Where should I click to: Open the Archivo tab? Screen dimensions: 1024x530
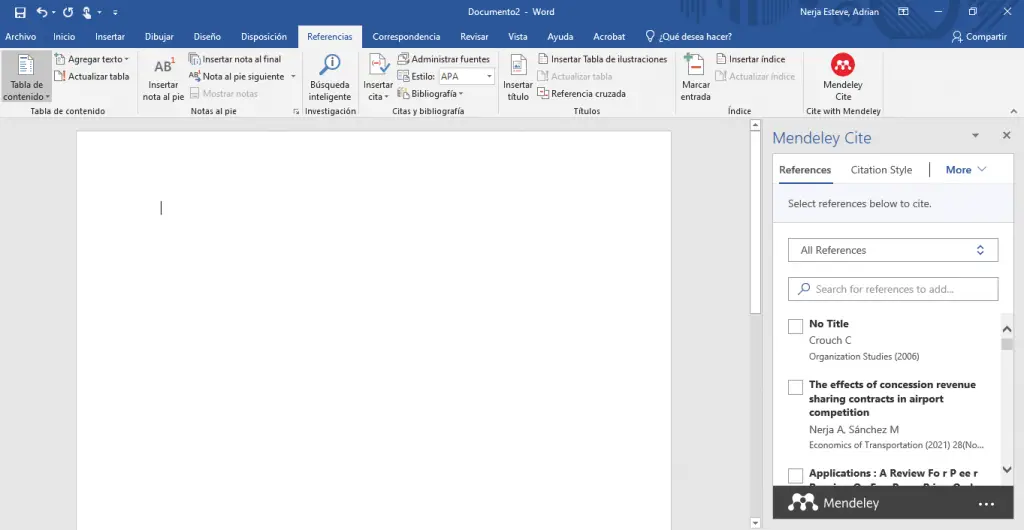(x=20, y=37)
